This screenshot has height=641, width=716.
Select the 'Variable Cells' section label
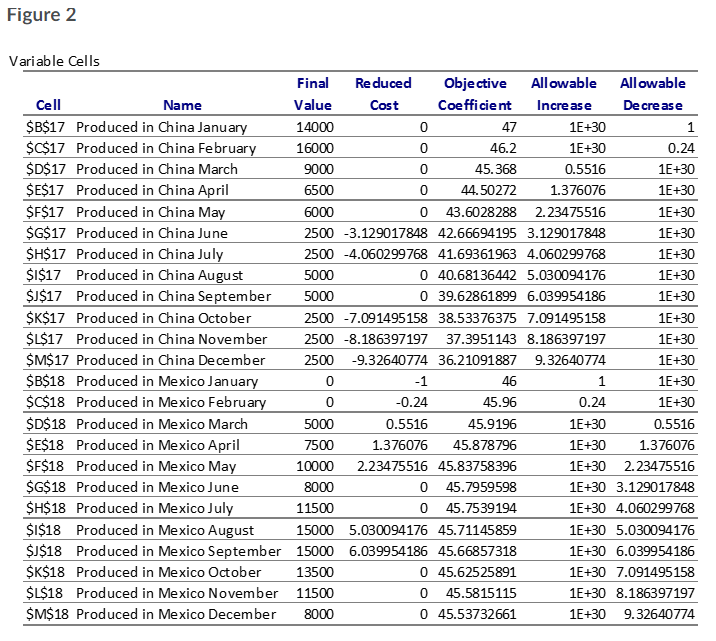[x=54, y=61]
